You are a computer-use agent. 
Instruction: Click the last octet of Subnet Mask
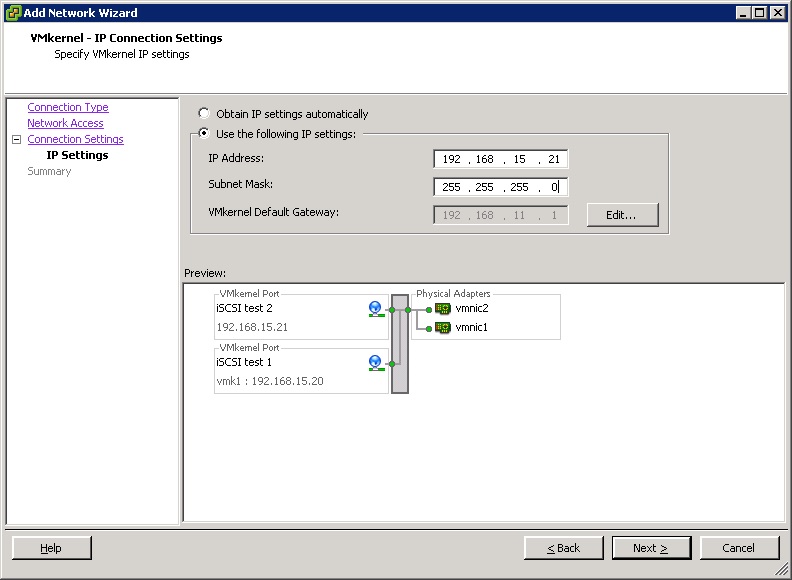pyautogui.click(x=553, y=187)
